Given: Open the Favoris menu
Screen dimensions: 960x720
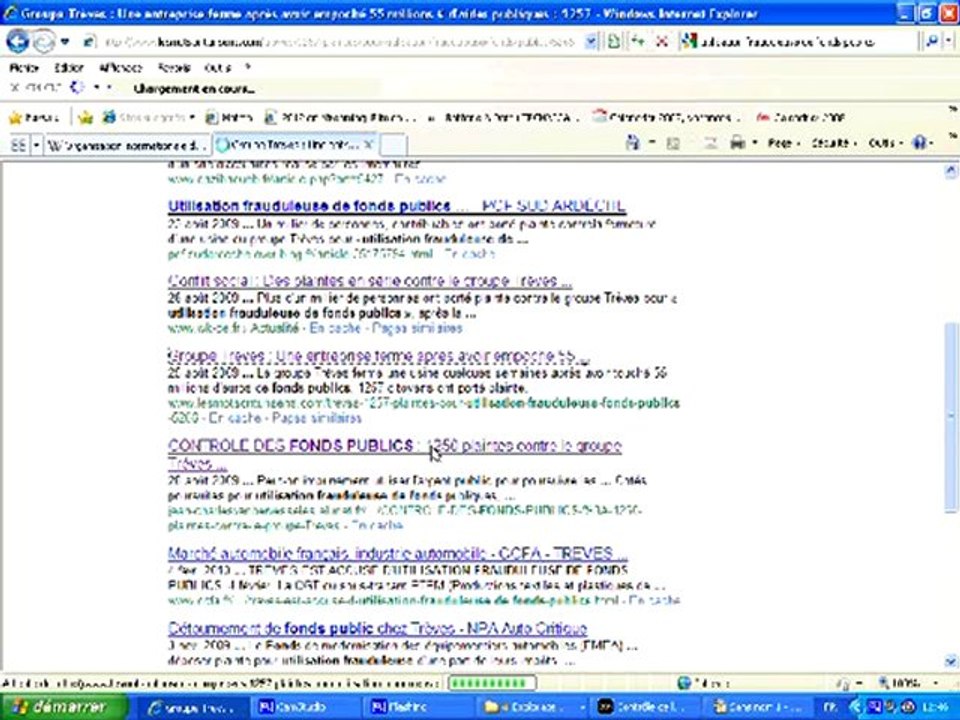Looking at the screenshot, I should coord(174,68).
